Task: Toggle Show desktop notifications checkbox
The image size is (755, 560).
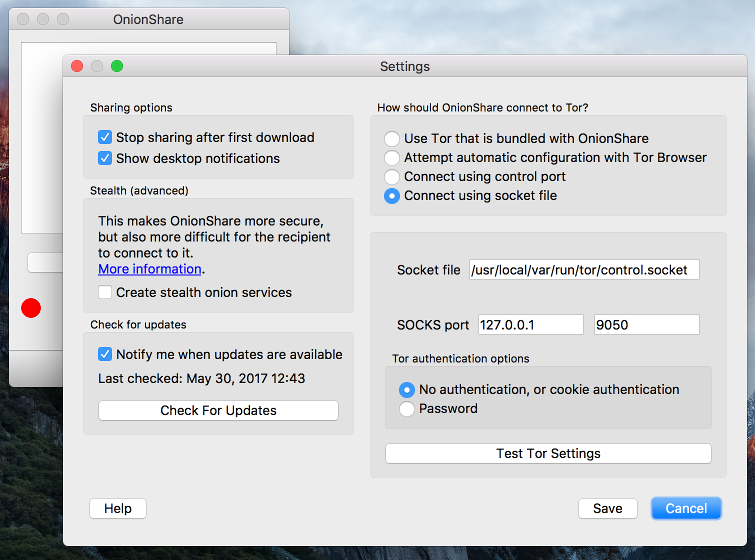Action: [105, 158]
